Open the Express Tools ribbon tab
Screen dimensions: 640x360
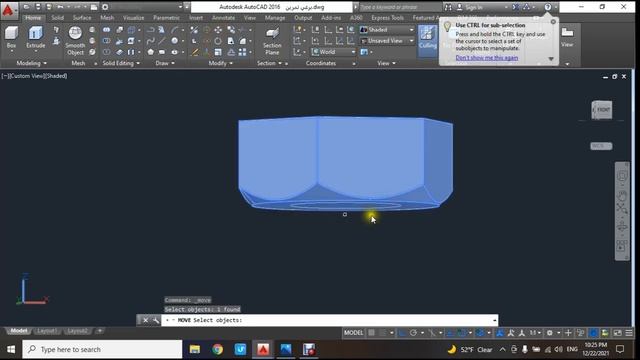click(x=387, y=18)
